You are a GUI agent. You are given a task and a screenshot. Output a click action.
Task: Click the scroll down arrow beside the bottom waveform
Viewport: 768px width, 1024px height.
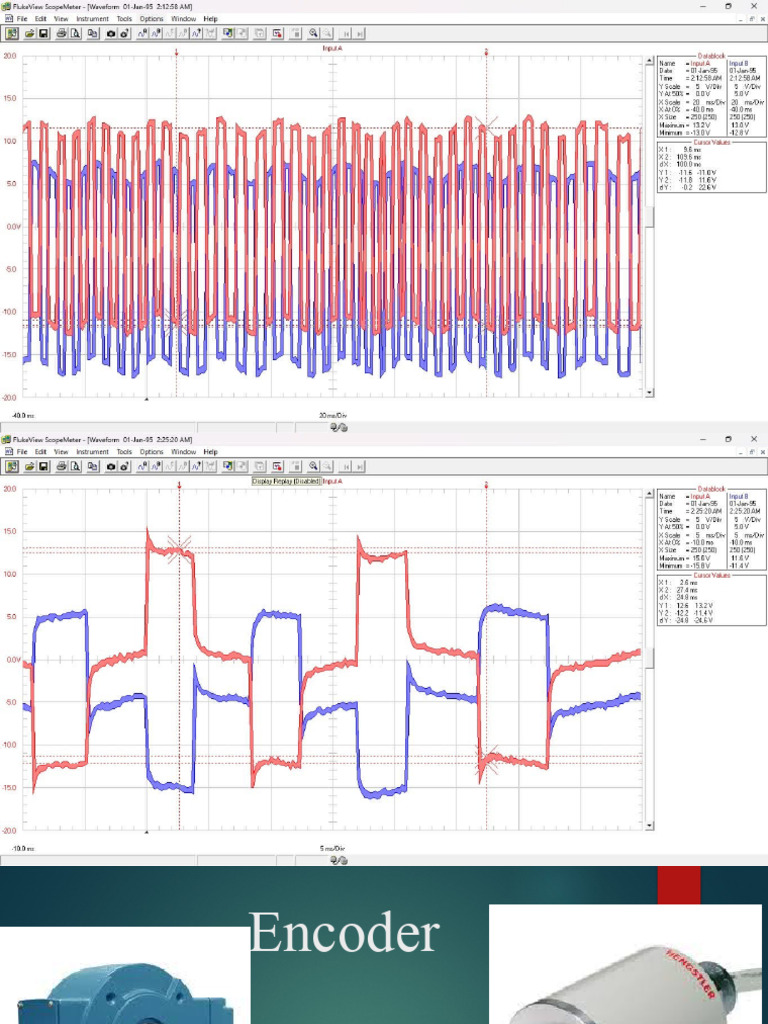pyautogui.click(x=650, y=826)
